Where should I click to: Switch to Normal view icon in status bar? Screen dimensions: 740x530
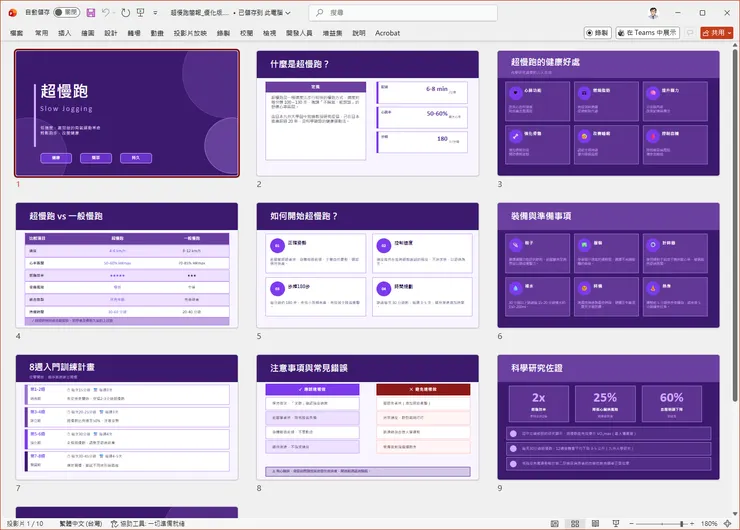(555, 523)
